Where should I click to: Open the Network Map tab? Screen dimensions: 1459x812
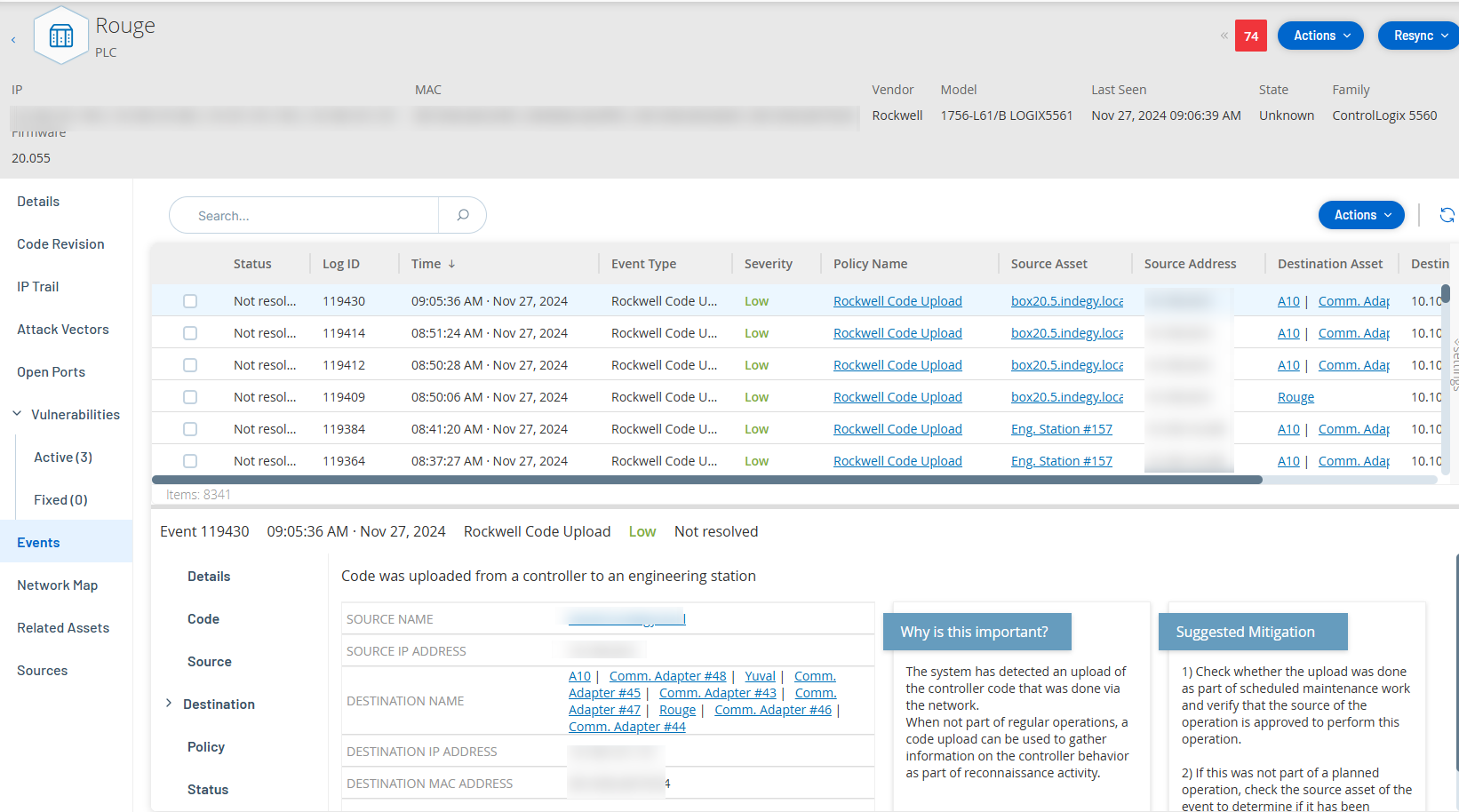click(58, 585)
